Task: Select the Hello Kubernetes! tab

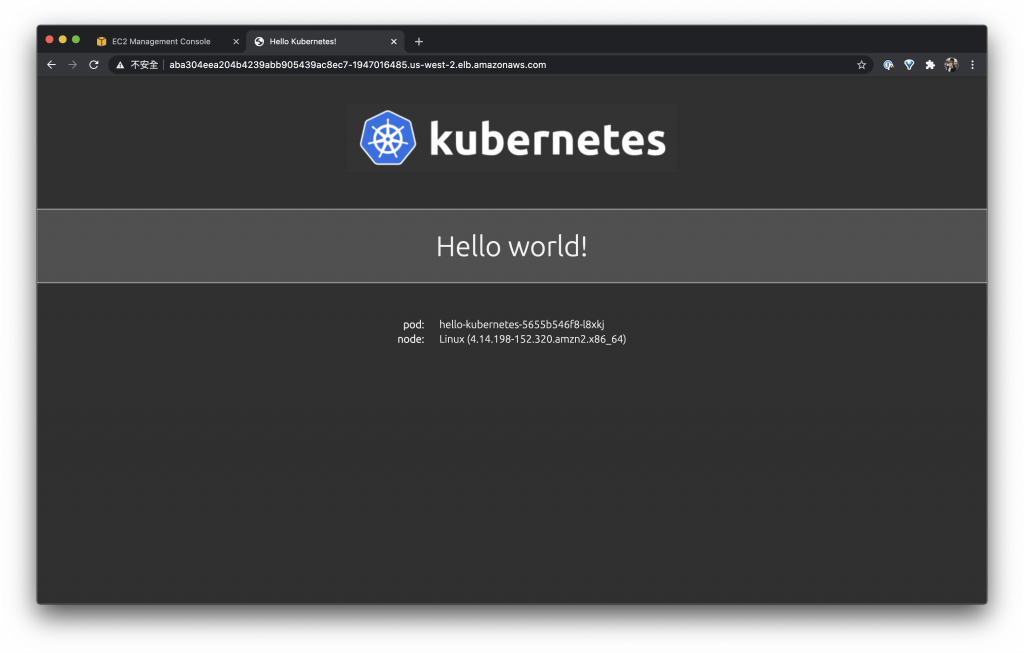Action: click(x=325, y=41)
